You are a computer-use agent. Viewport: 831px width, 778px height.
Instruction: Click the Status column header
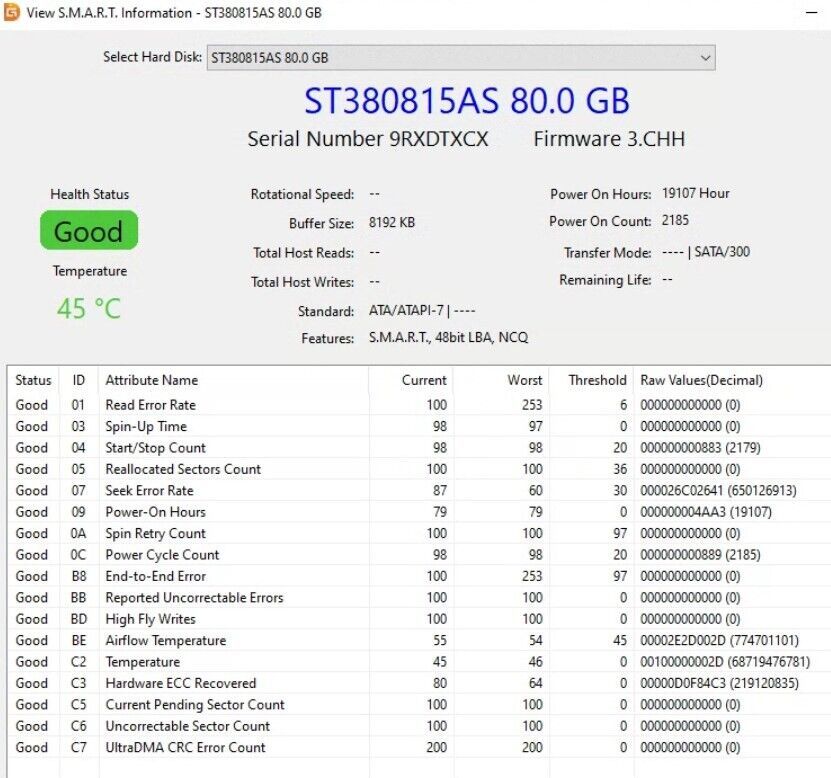click(x=33, y=380)
